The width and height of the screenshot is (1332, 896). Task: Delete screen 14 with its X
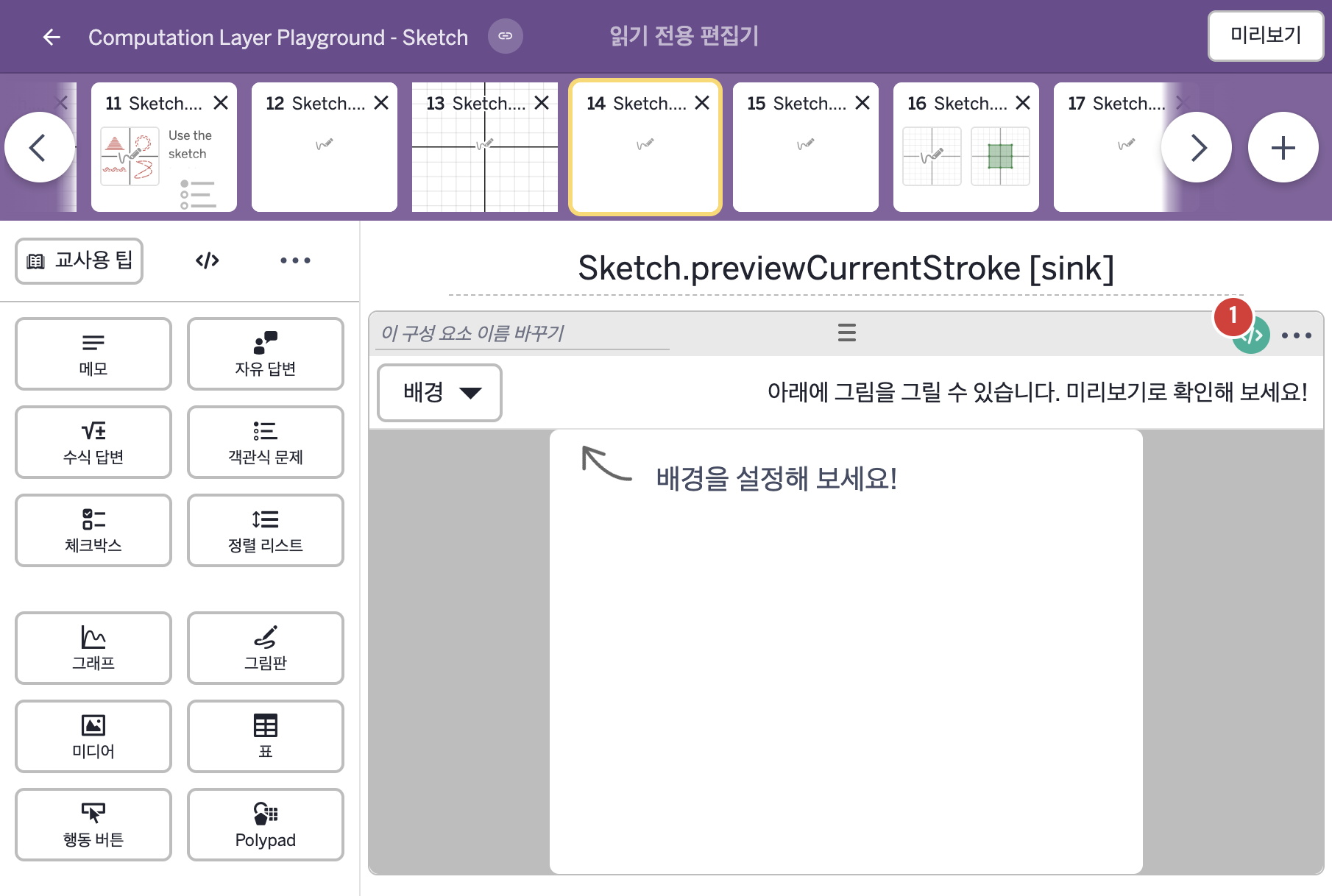point(702,103)
